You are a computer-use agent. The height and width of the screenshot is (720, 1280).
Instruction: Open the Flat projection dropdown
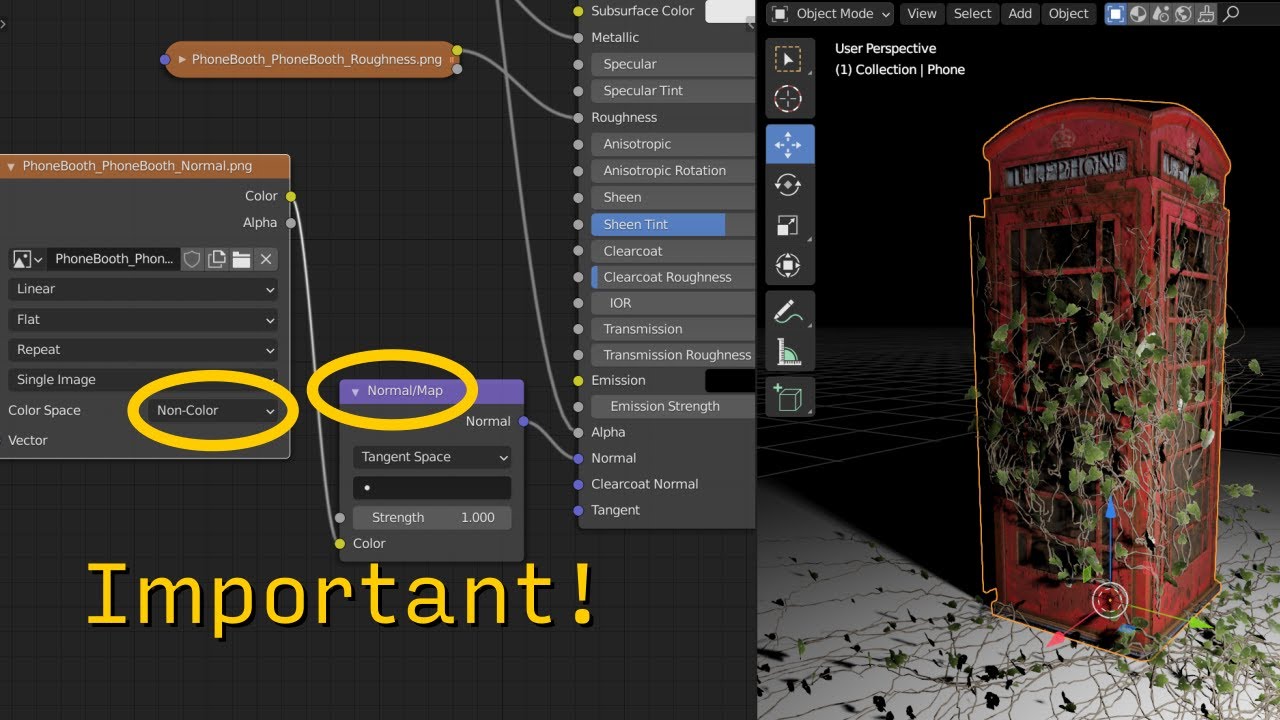click(143, 320)
